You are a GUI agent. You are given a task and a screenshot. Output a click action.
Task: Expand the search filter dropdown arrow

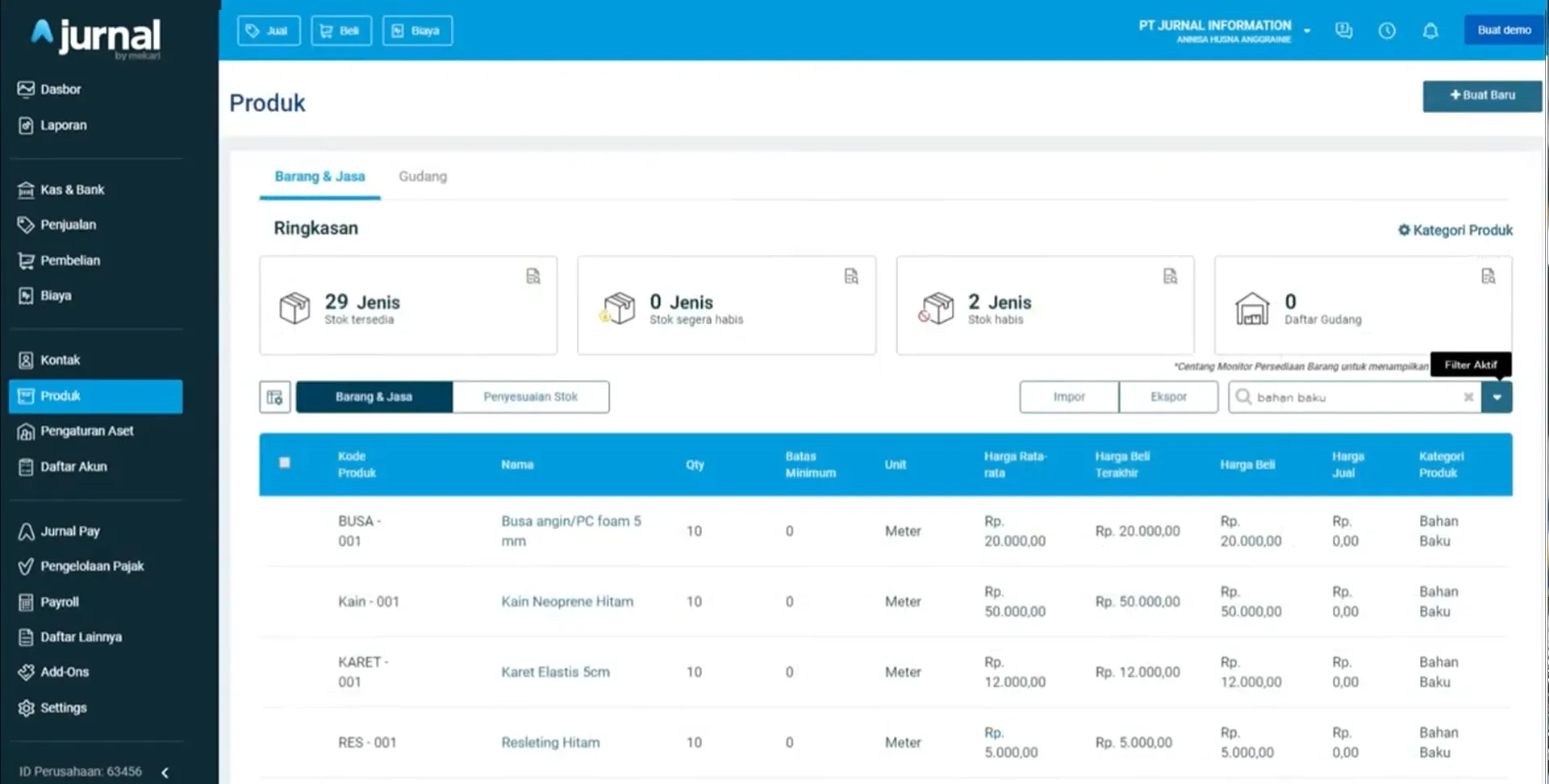pyautogui.click(x=1497, y=397)
